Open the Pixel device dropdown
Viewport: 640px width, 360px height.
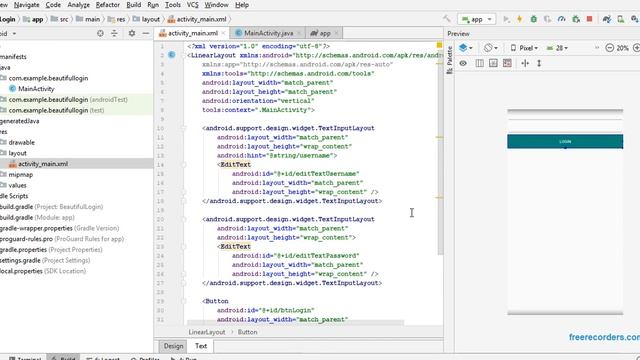click(524, 48)
